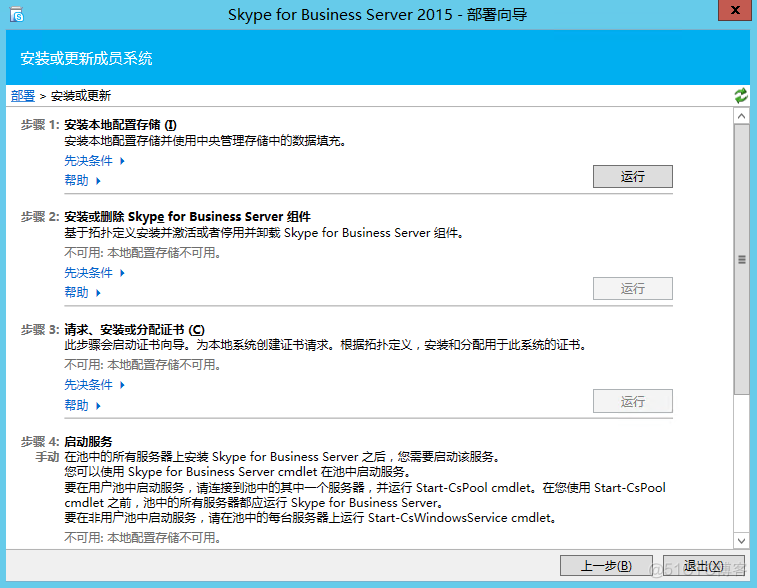
Task: Expand 帮助 under step 1
Action: point(83,181)
